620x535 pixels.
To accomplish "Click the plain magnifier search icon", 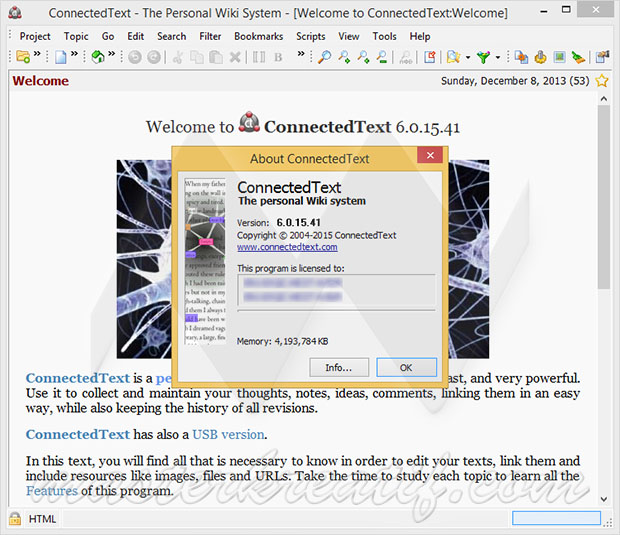I will pos(325,57).
